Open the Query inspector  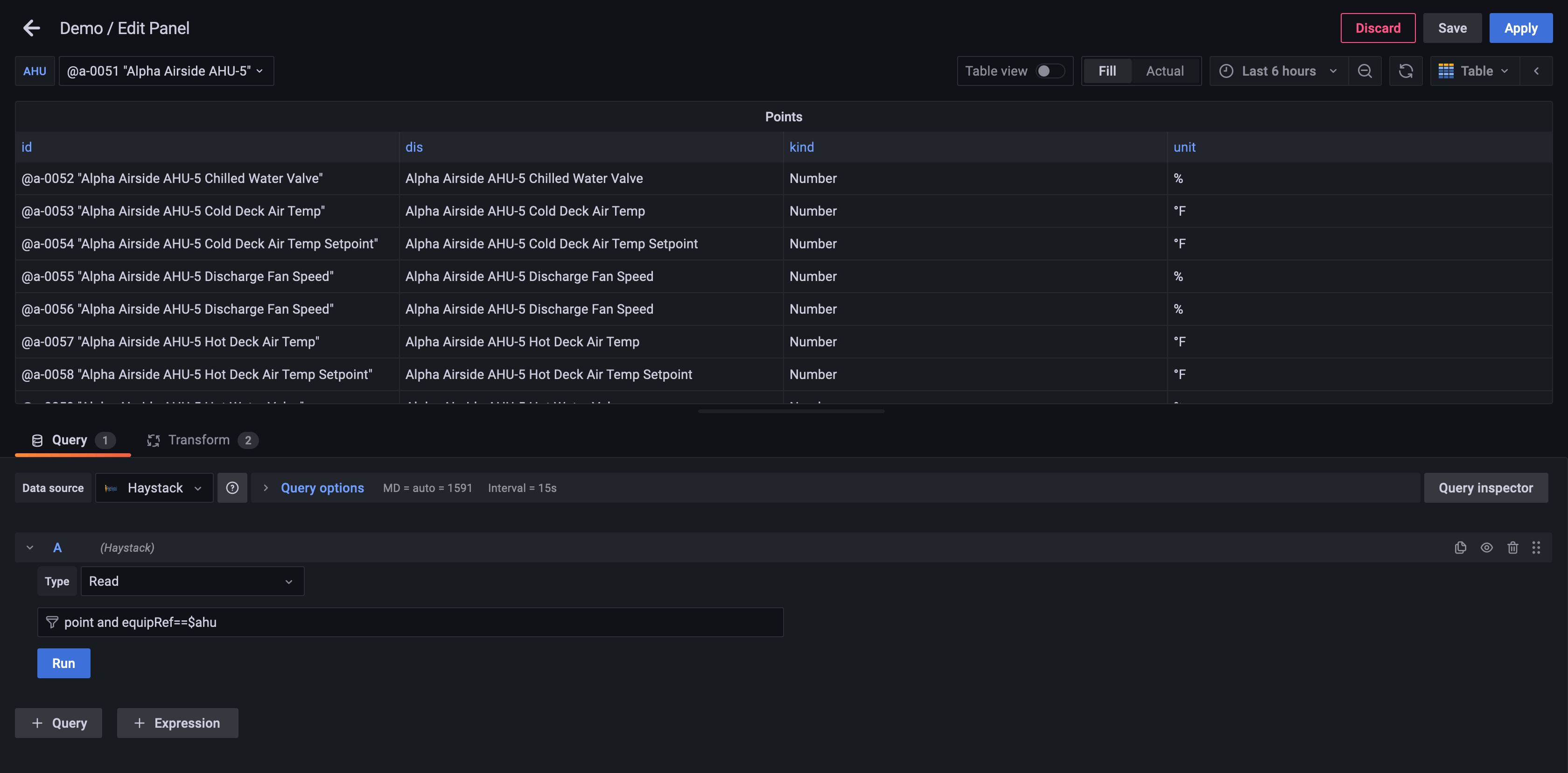(1486, 487)
